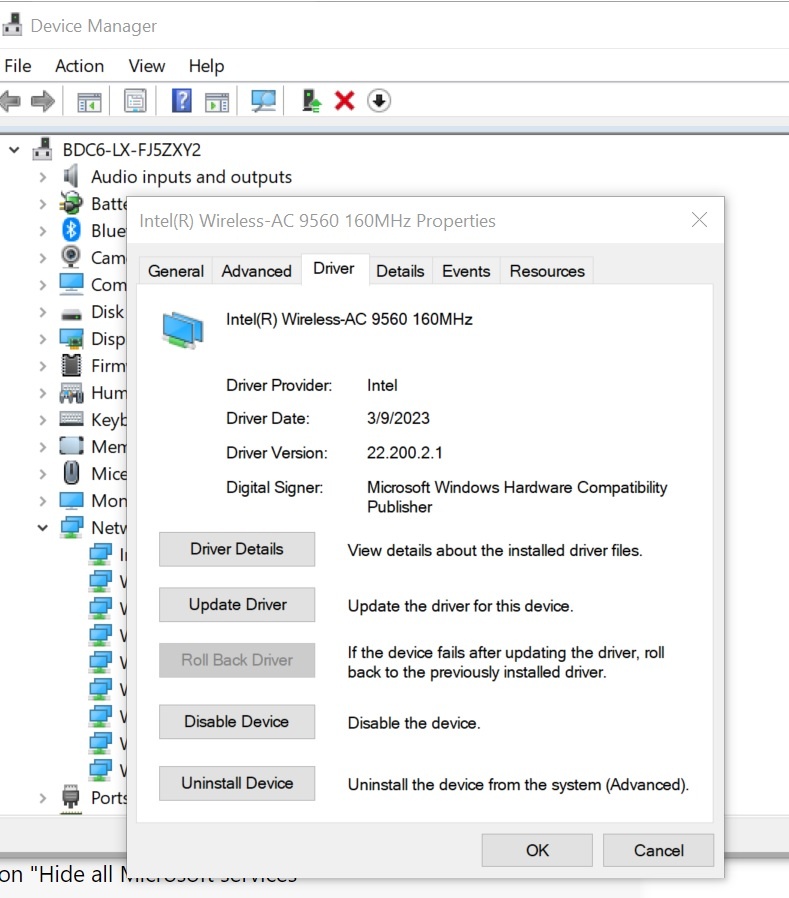Click the Driver Details button

237,549
